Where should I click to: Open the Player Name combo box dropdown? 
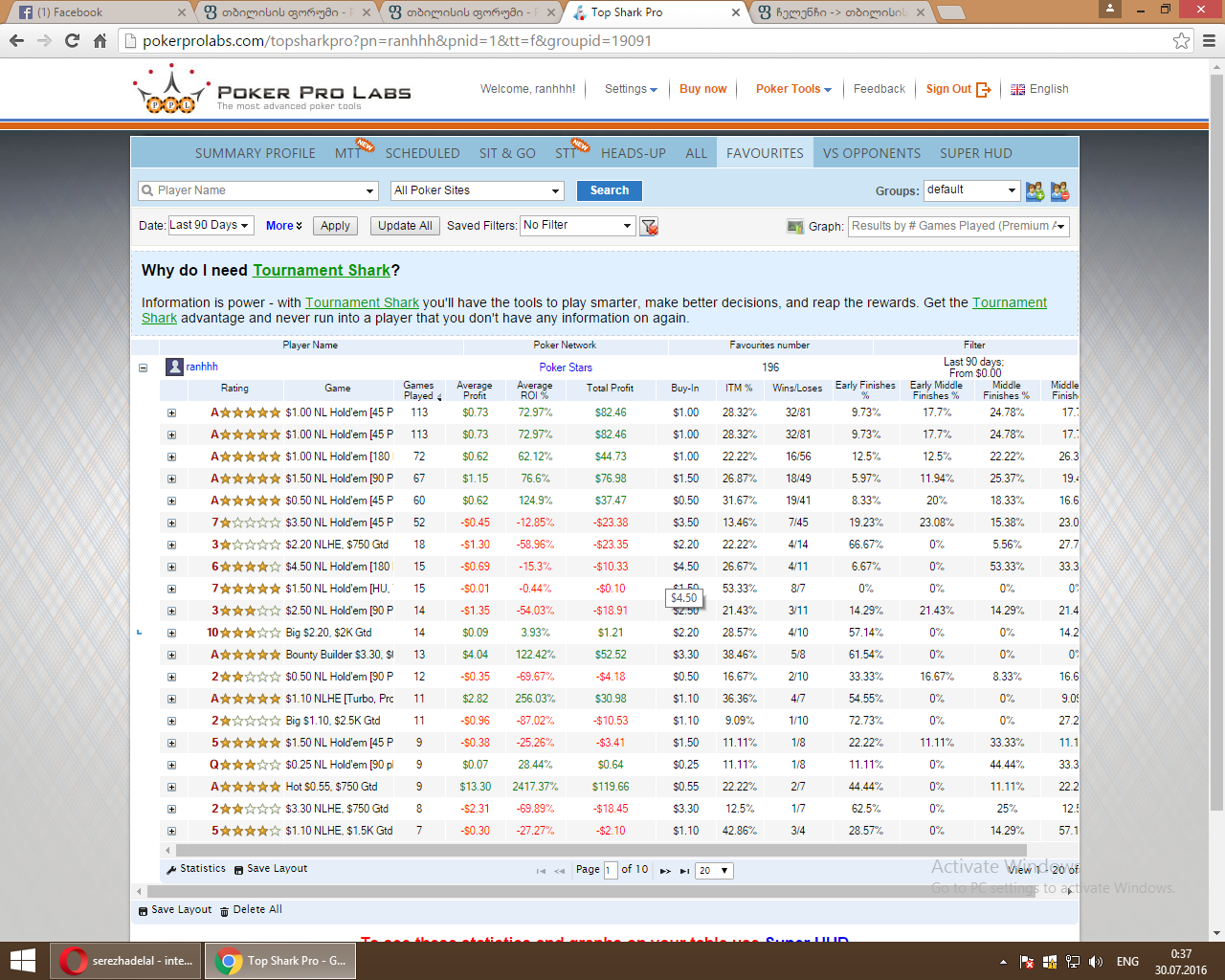click(x=370, y=191)
